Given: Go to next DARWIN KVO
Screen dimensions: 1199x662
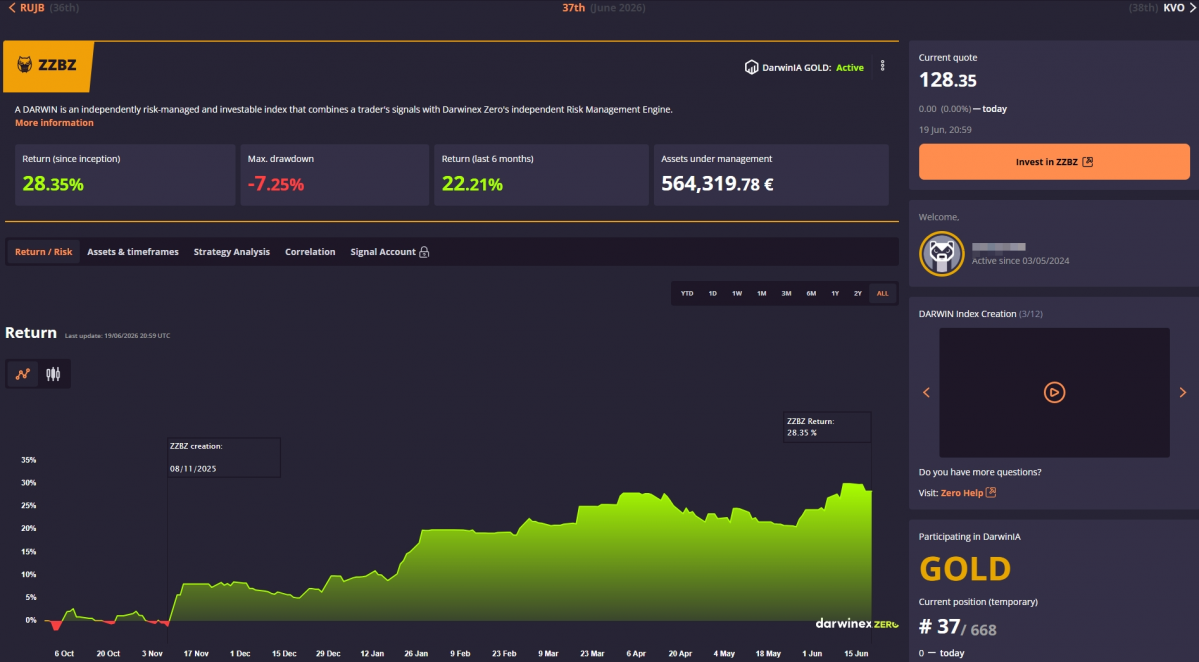Looking at the screenshot, I should coord(1179,8).
